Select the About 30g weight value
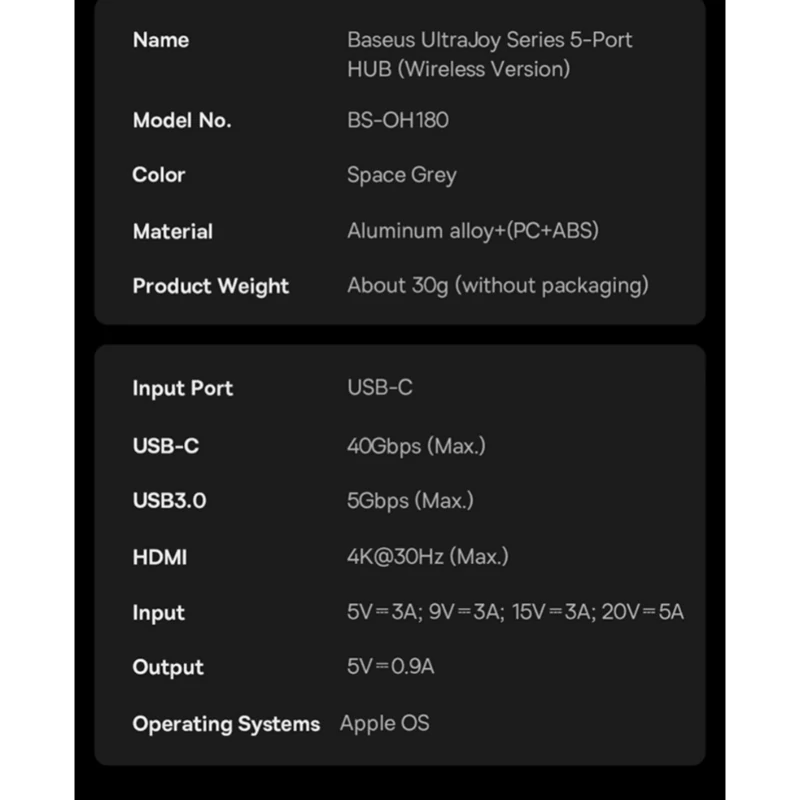The image size is (800, 800). (497, 286)
